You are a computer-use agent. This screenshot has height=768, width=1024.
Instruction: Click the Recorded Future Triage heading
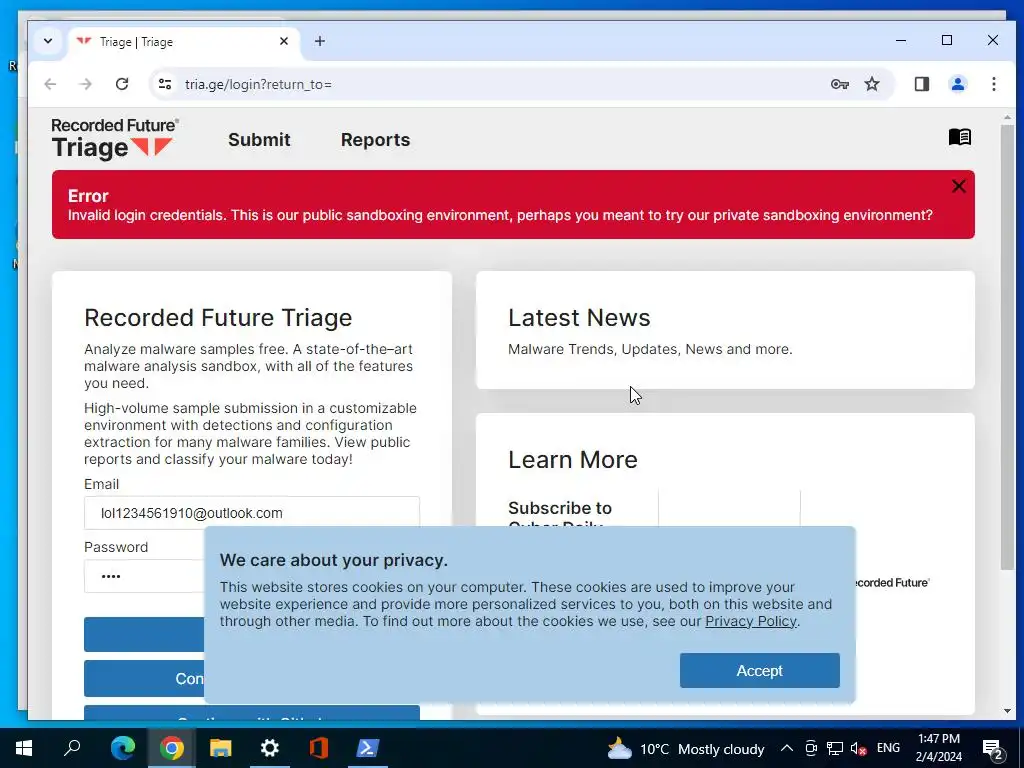[218, 317]
